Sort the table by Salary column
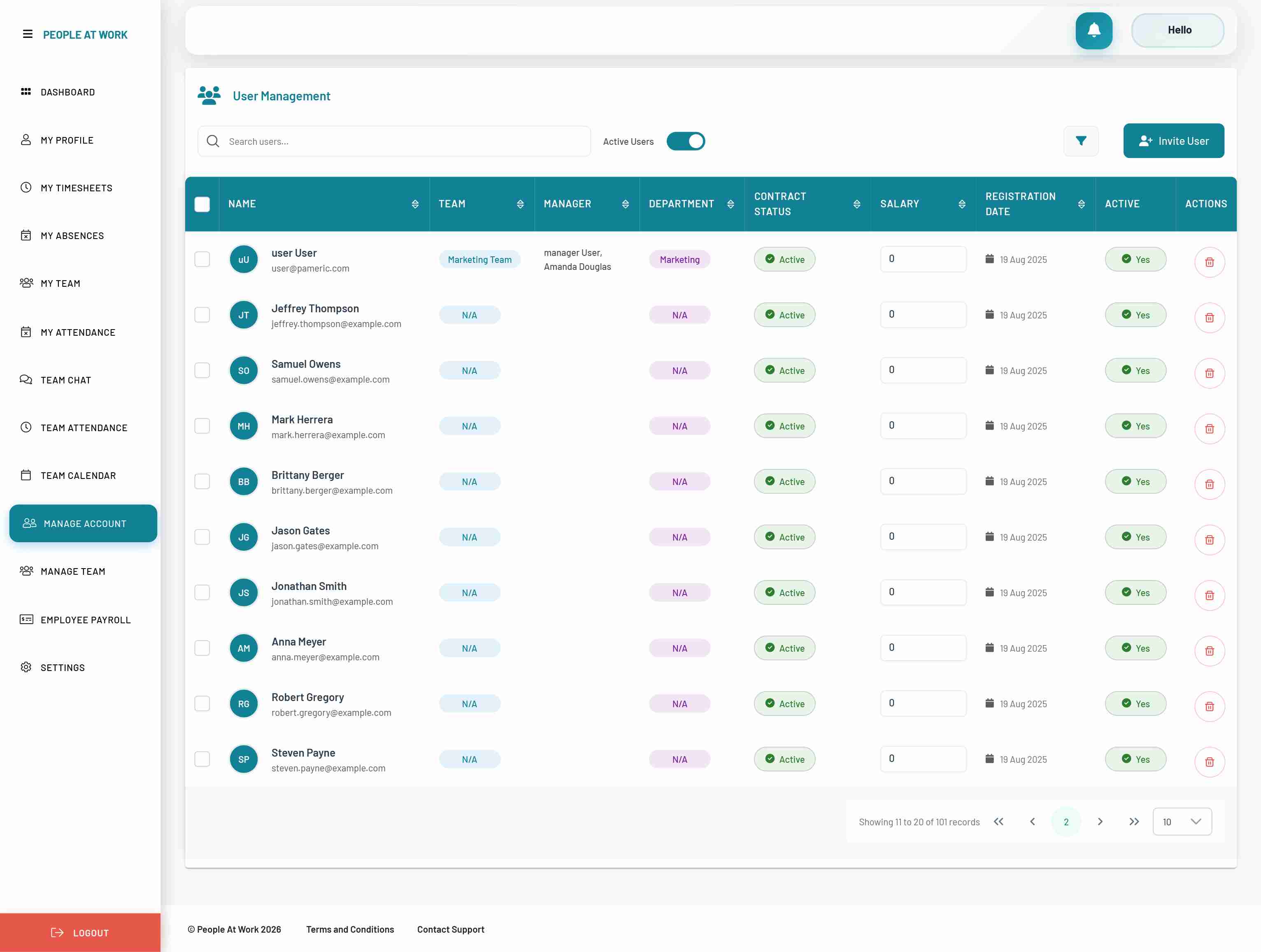The image size is (1261, 952). point(962,203)
